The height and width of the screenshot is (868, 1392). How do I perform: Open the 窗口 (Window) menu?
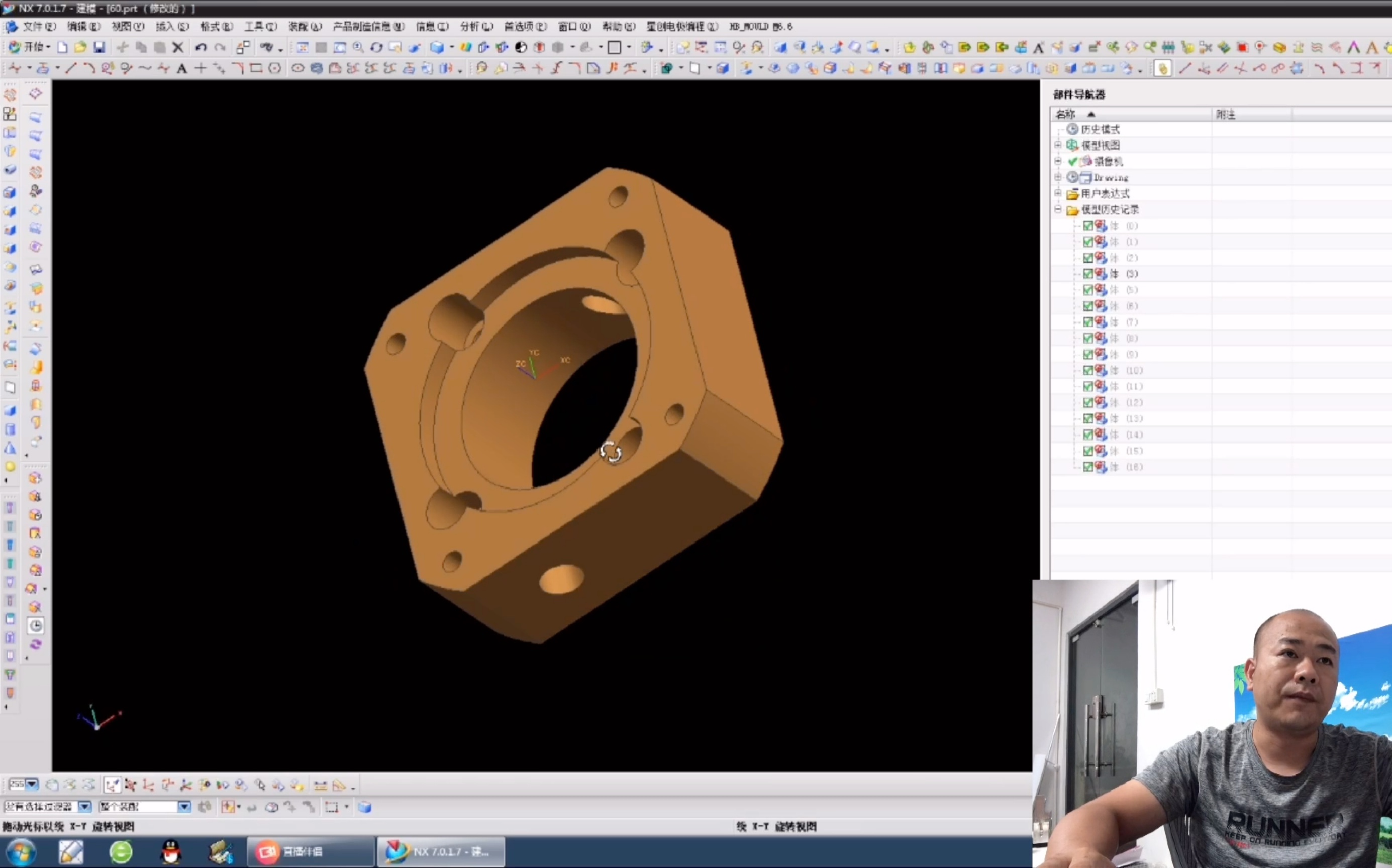point(574,27)
